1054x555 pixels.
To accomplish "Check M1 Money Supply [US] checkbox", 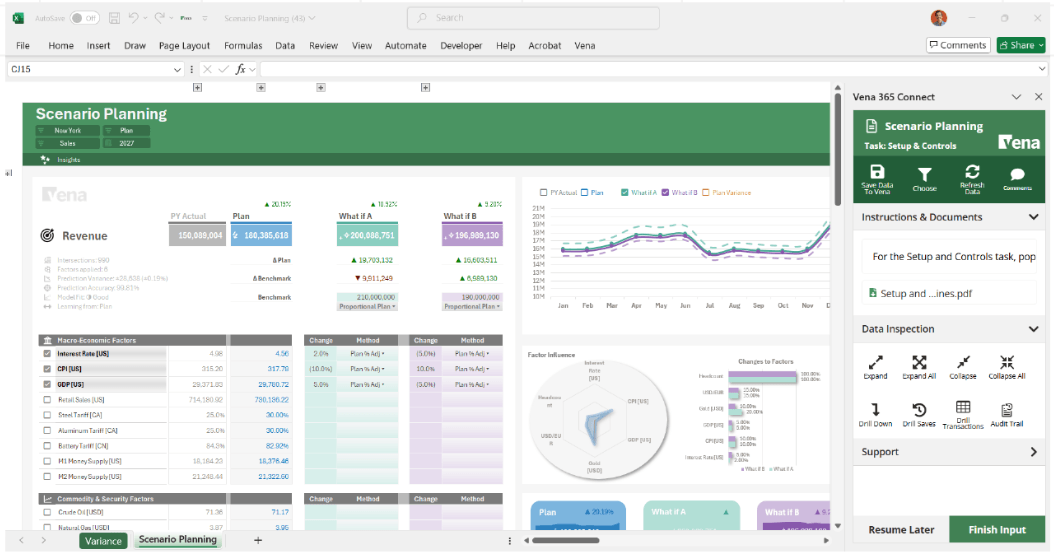I will tap(47, 462).
